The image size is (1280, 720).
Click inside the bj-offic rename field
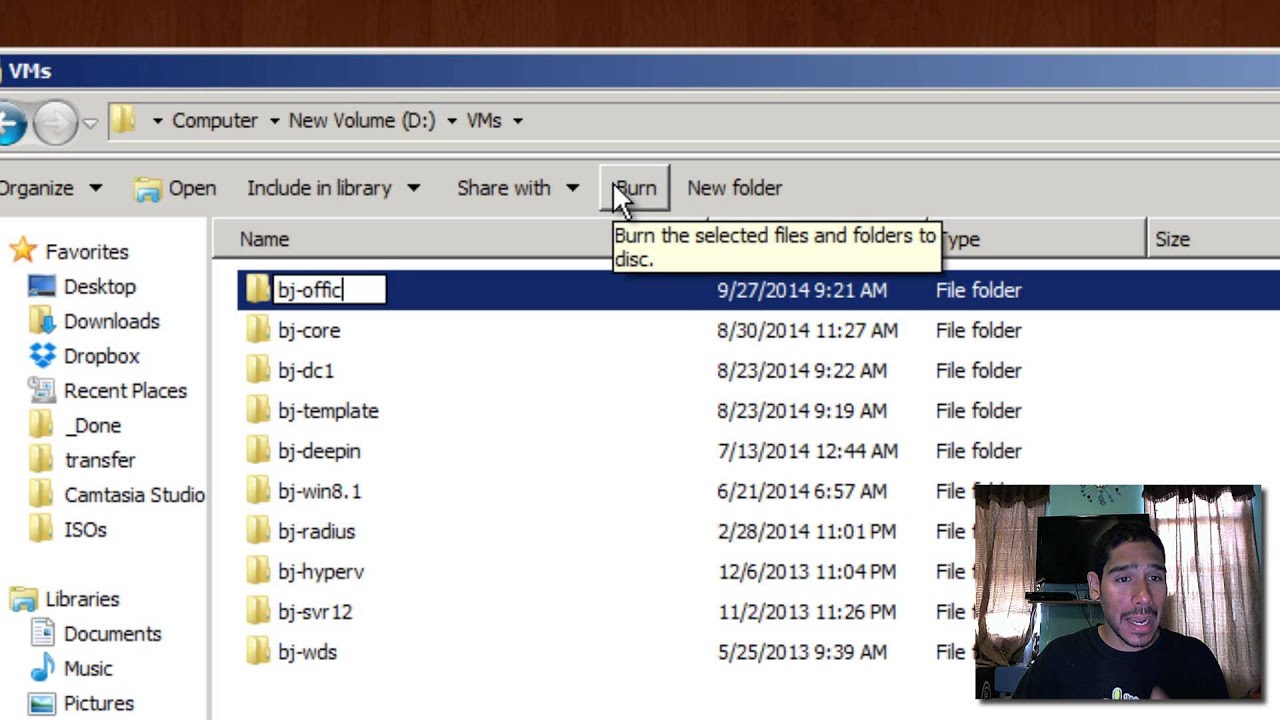point(329,290)
